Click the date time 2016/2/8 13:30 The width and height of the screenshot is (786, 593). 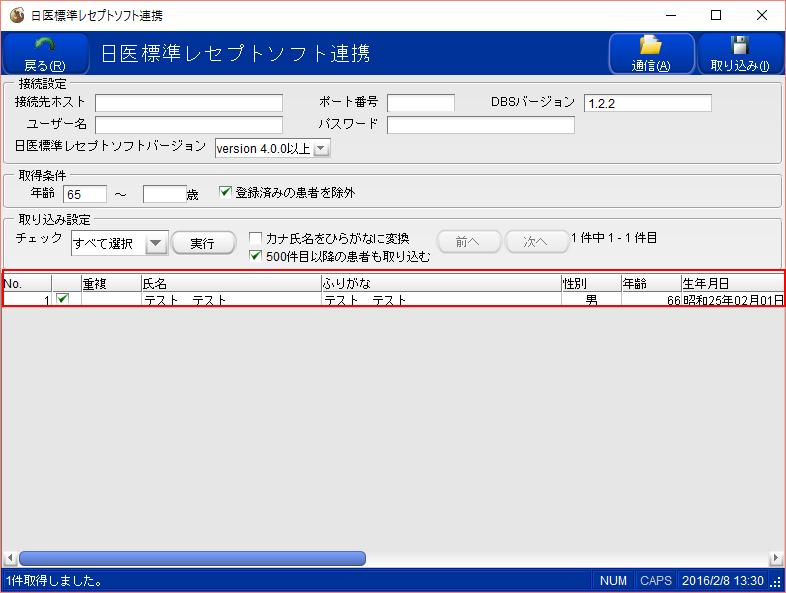pyautogui.click(x=722, y=580)
